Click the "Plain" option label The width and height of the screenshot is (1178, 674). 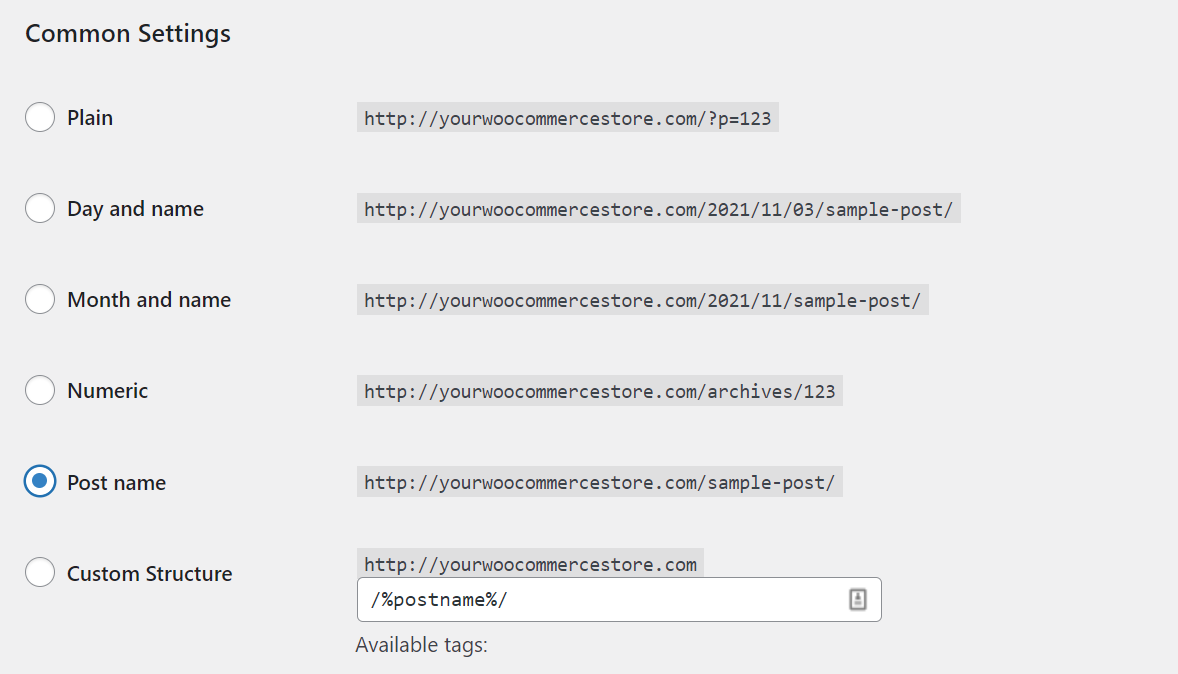click(x=90, y=118)
